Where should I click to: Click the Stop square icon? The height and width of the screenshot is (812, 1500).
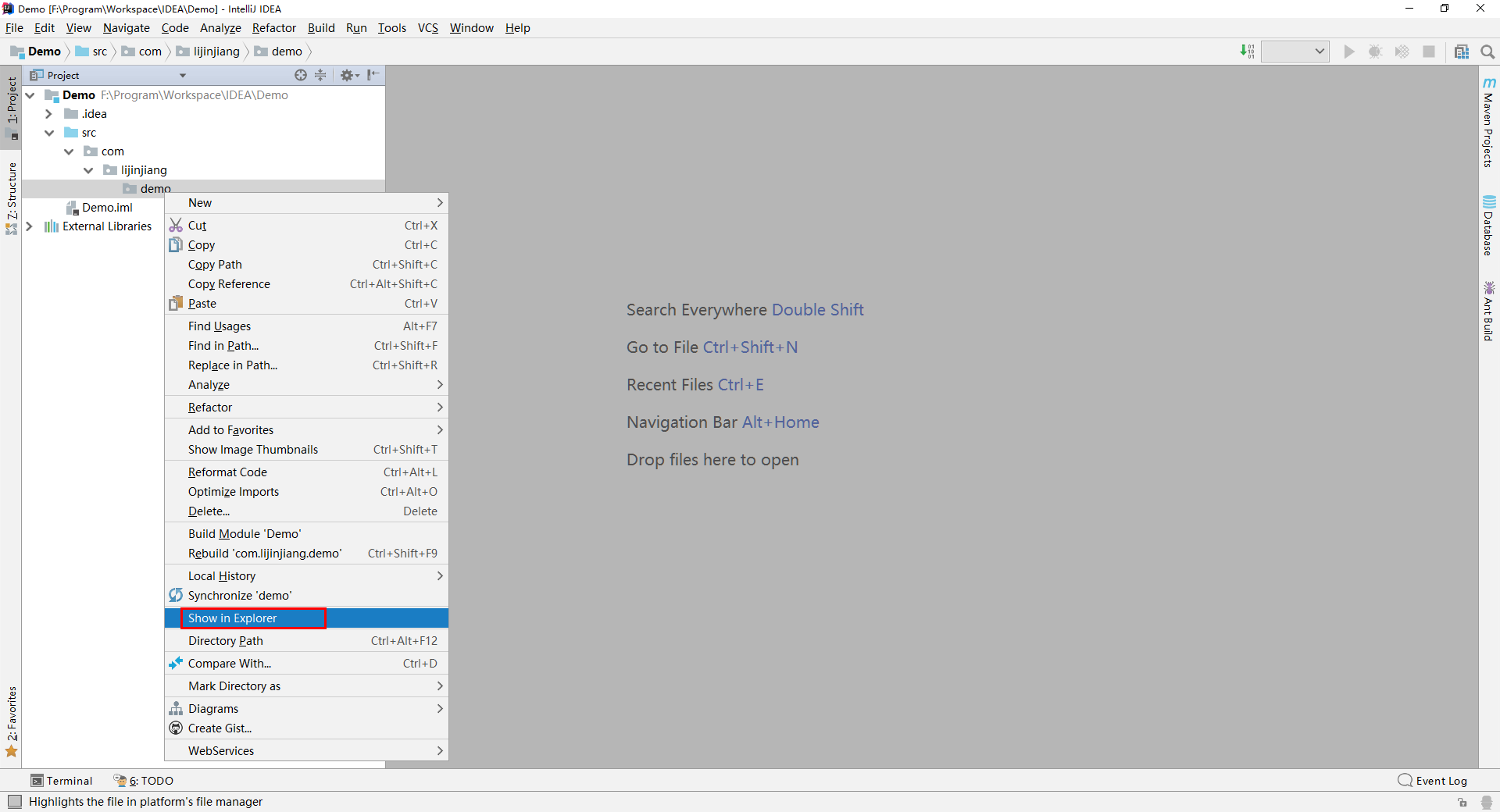pos(1429,52)
